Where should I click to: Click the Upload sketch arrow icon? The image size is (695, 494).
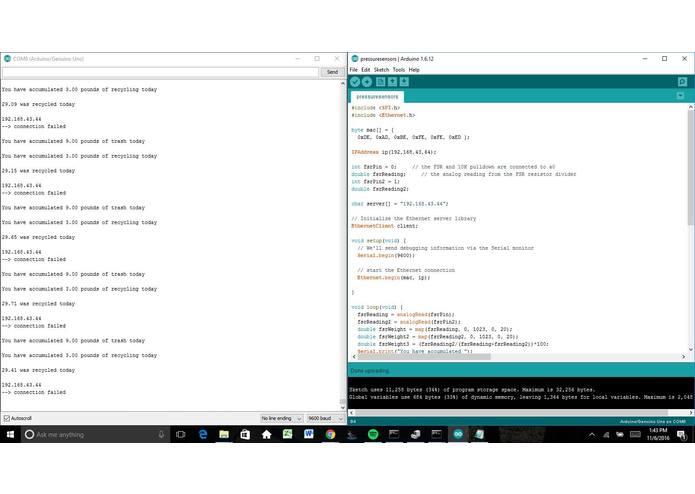click(x=367, y=82)
